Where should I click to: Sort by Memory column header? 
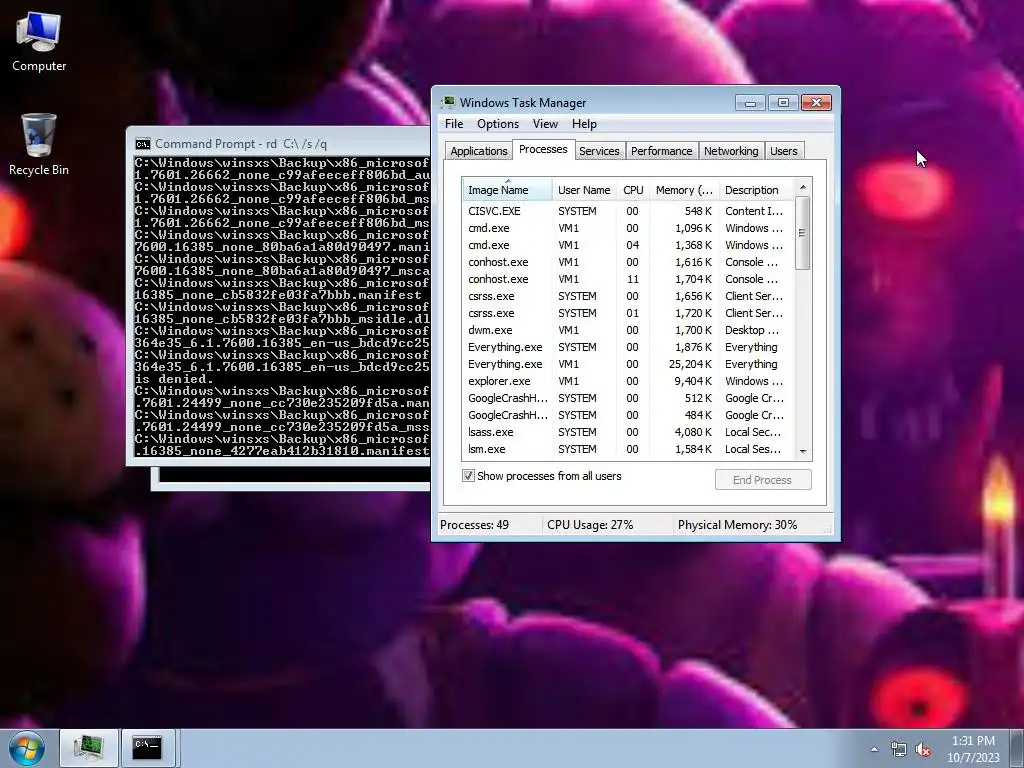tap(684, 189)
